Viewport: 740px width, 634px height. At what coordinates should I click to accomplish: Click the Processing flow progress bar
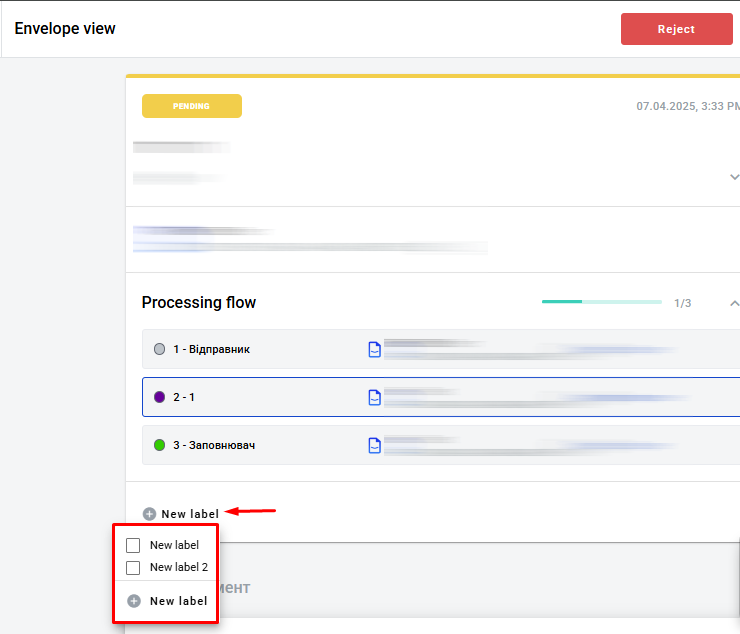(601, 301)
